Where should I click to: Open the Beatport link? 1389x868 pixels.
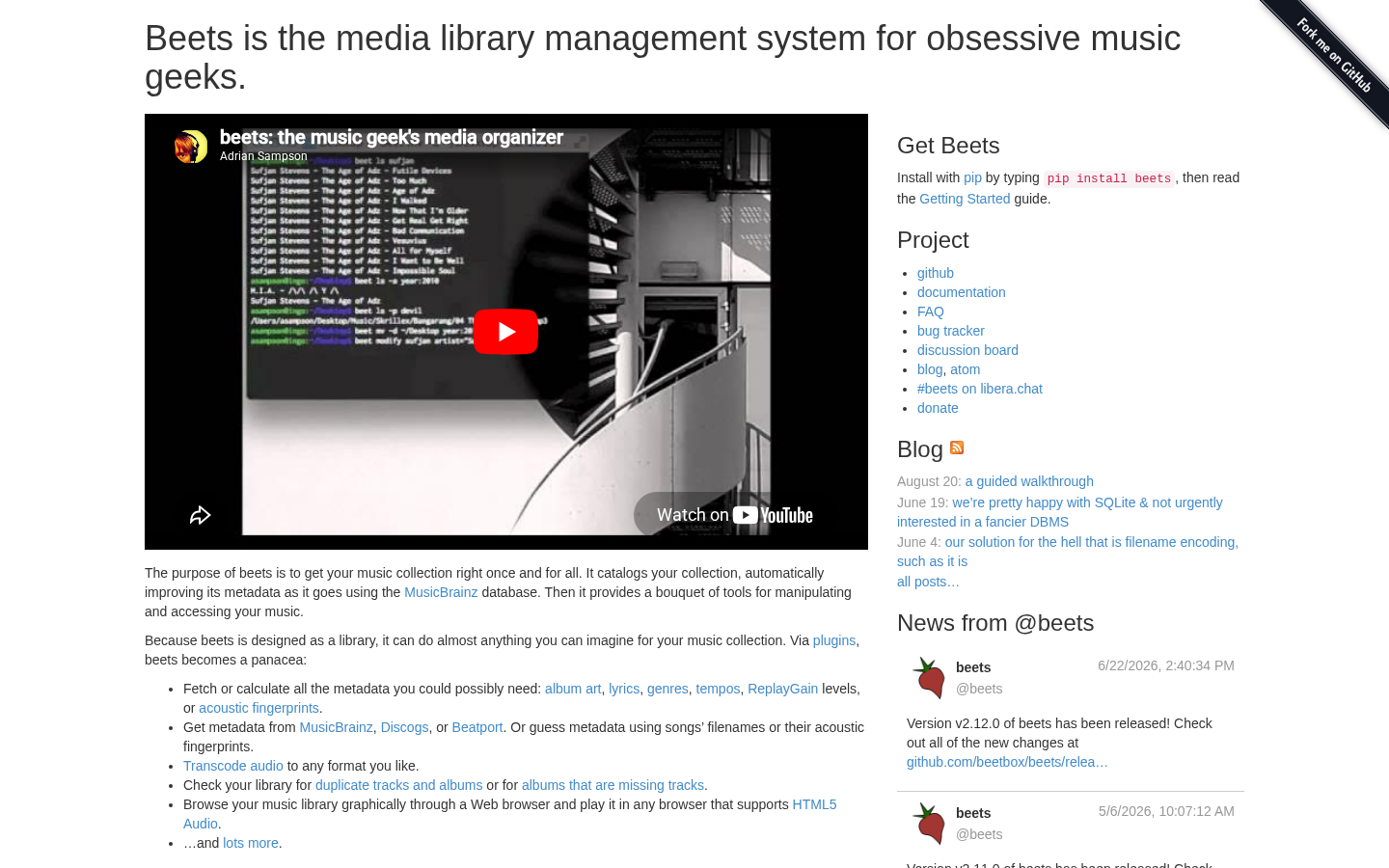477,727
